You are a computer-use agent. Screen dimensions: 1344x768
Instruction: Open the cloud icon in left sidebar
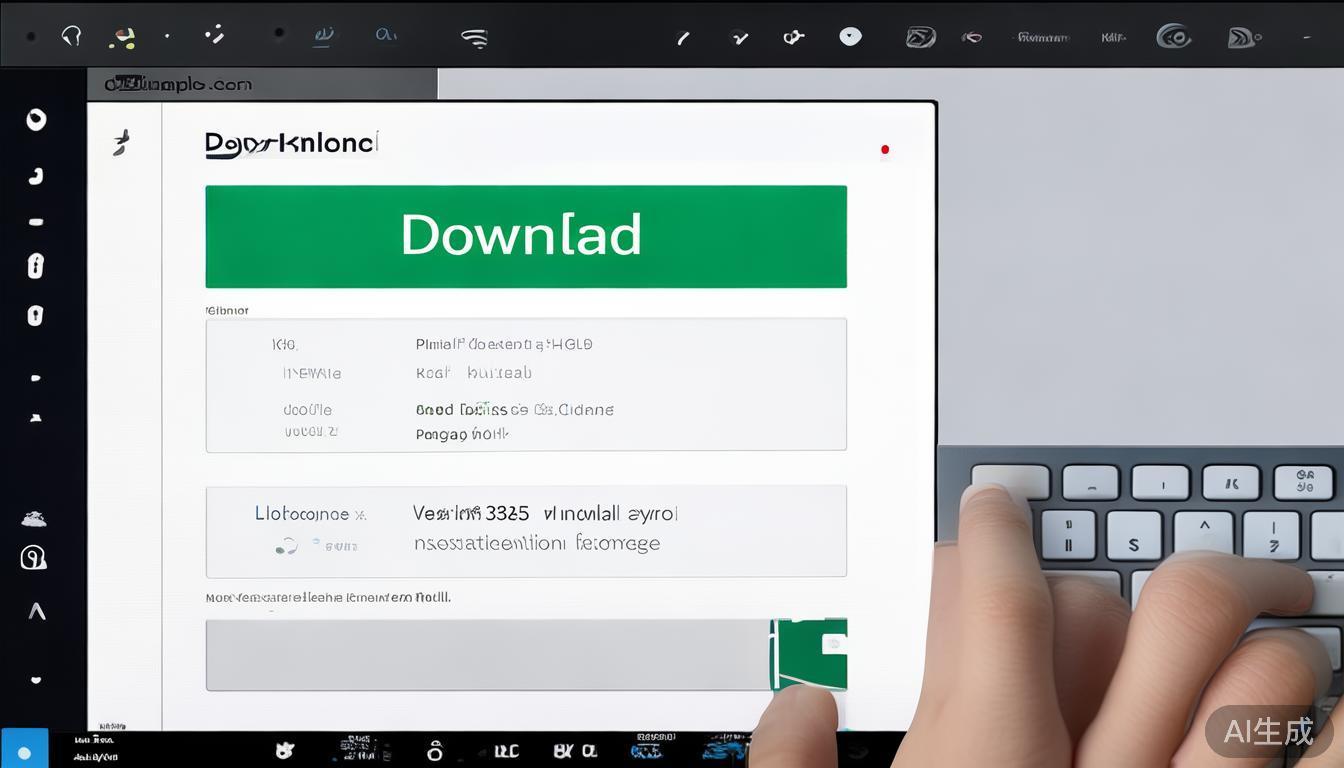pyautogui.click(x=35, y=518)
